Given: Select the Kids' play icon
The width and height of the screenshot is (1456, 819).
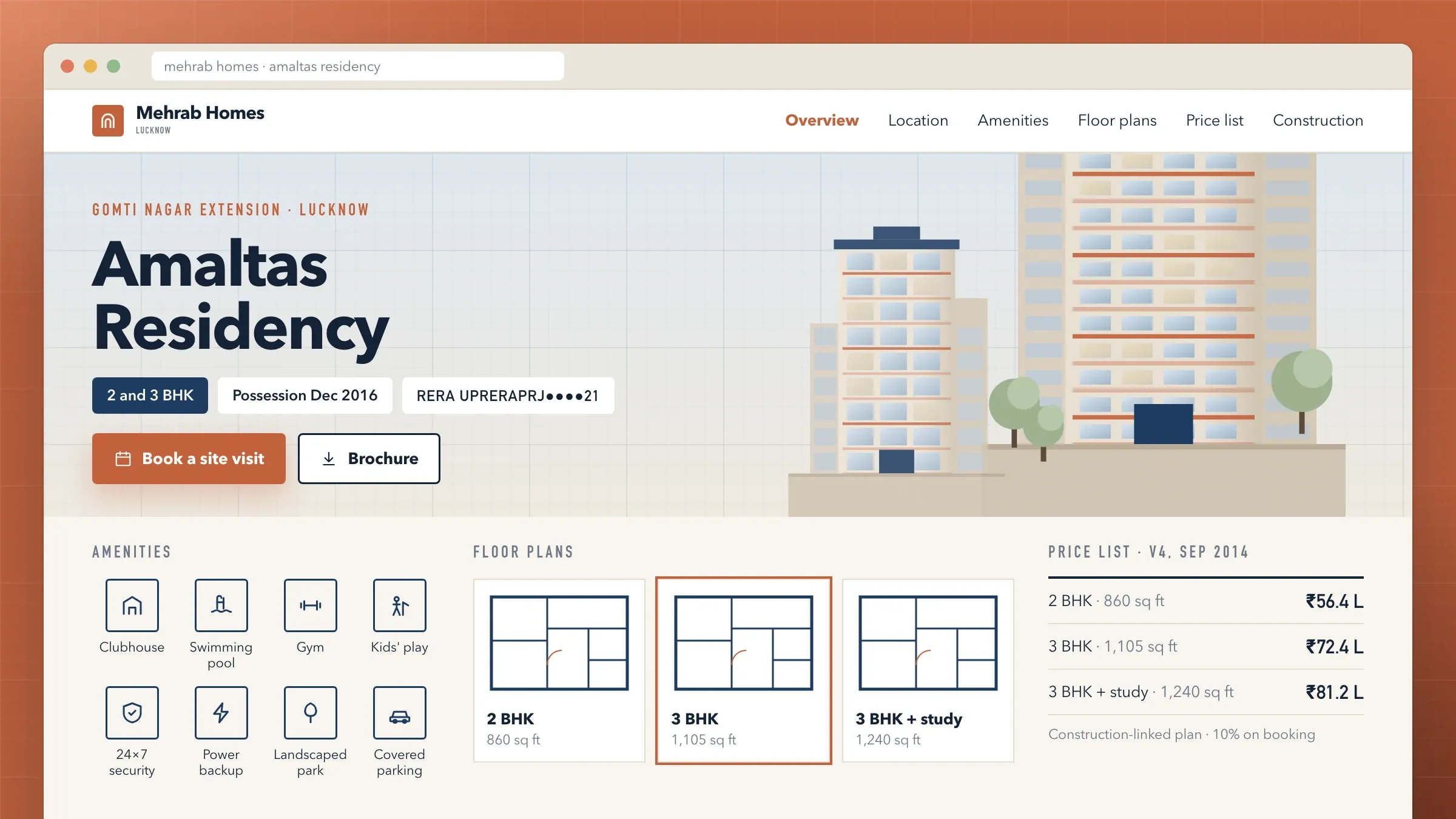Looking at the screenshot, I should coord(400,605).
